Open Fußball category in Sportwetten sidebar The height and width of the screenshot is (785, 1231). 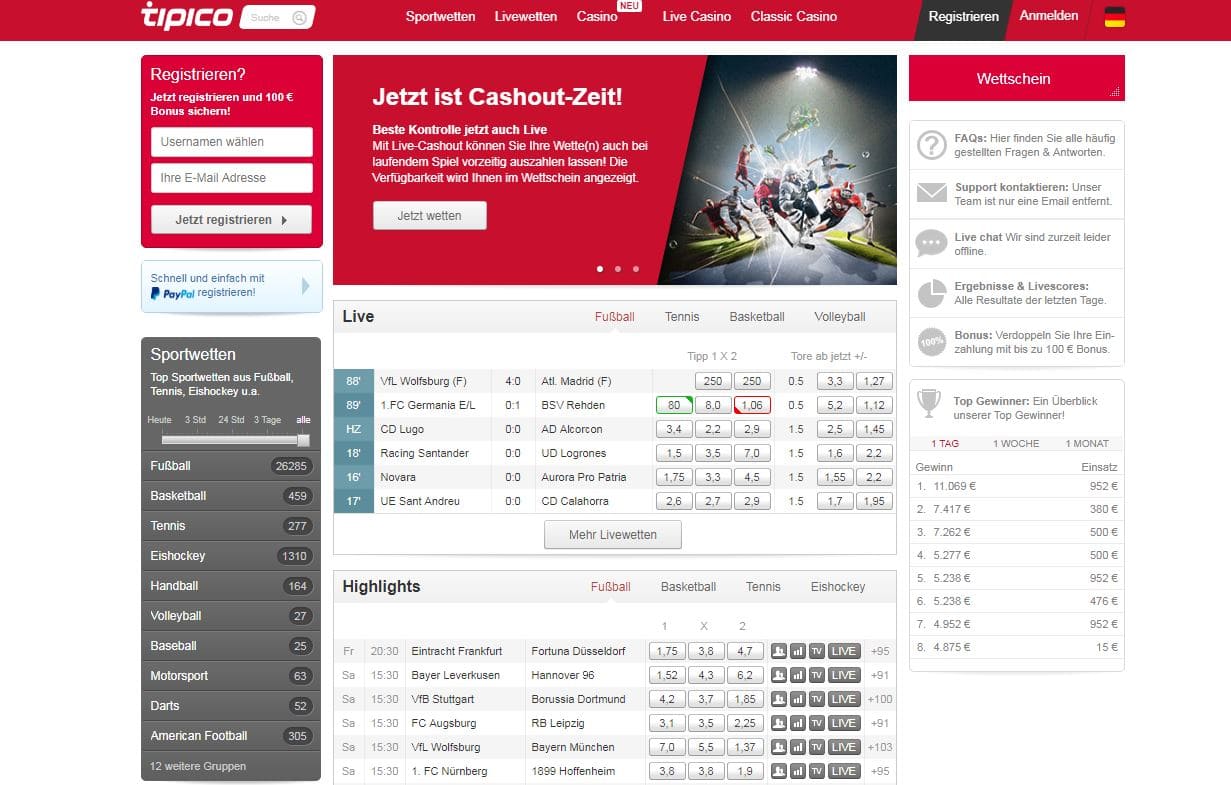tap(231, 466)
